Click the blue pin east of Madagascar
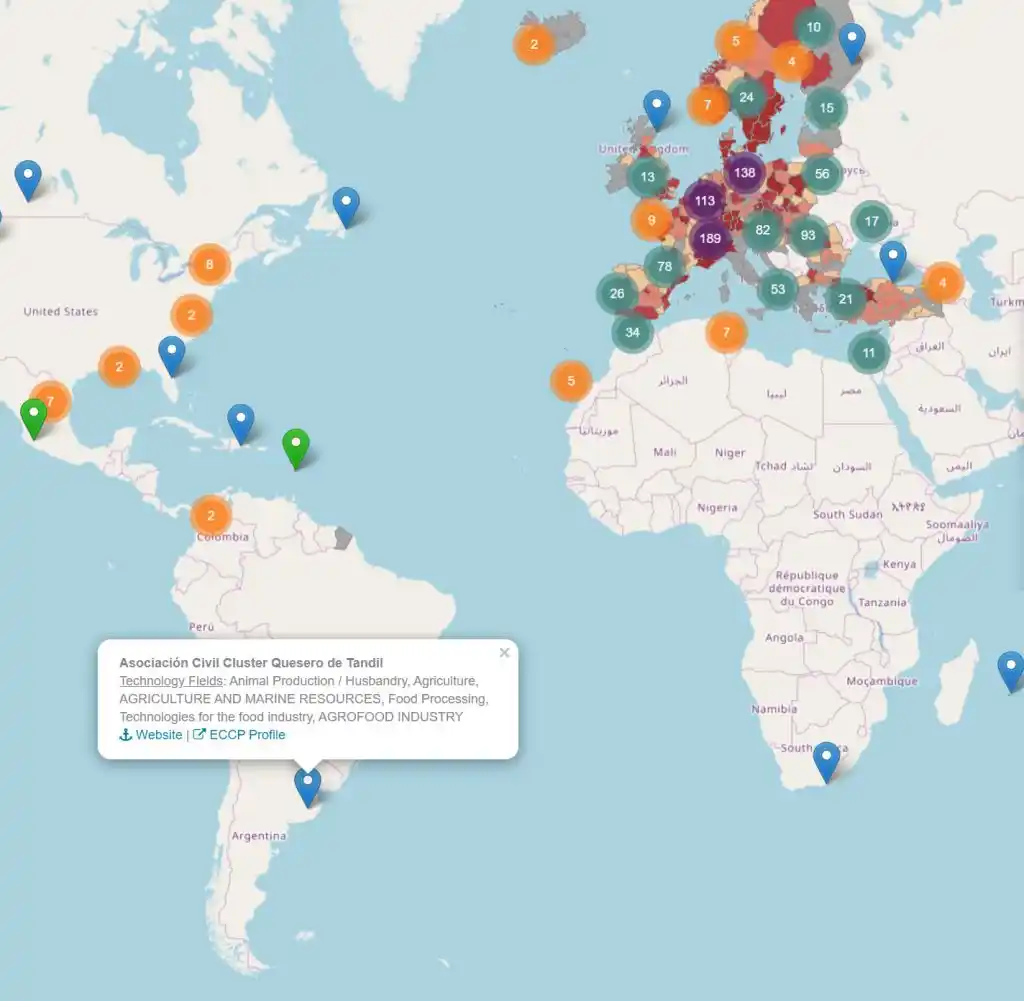Viewport: 1024px width, 1001px height. pos(1011,671)
